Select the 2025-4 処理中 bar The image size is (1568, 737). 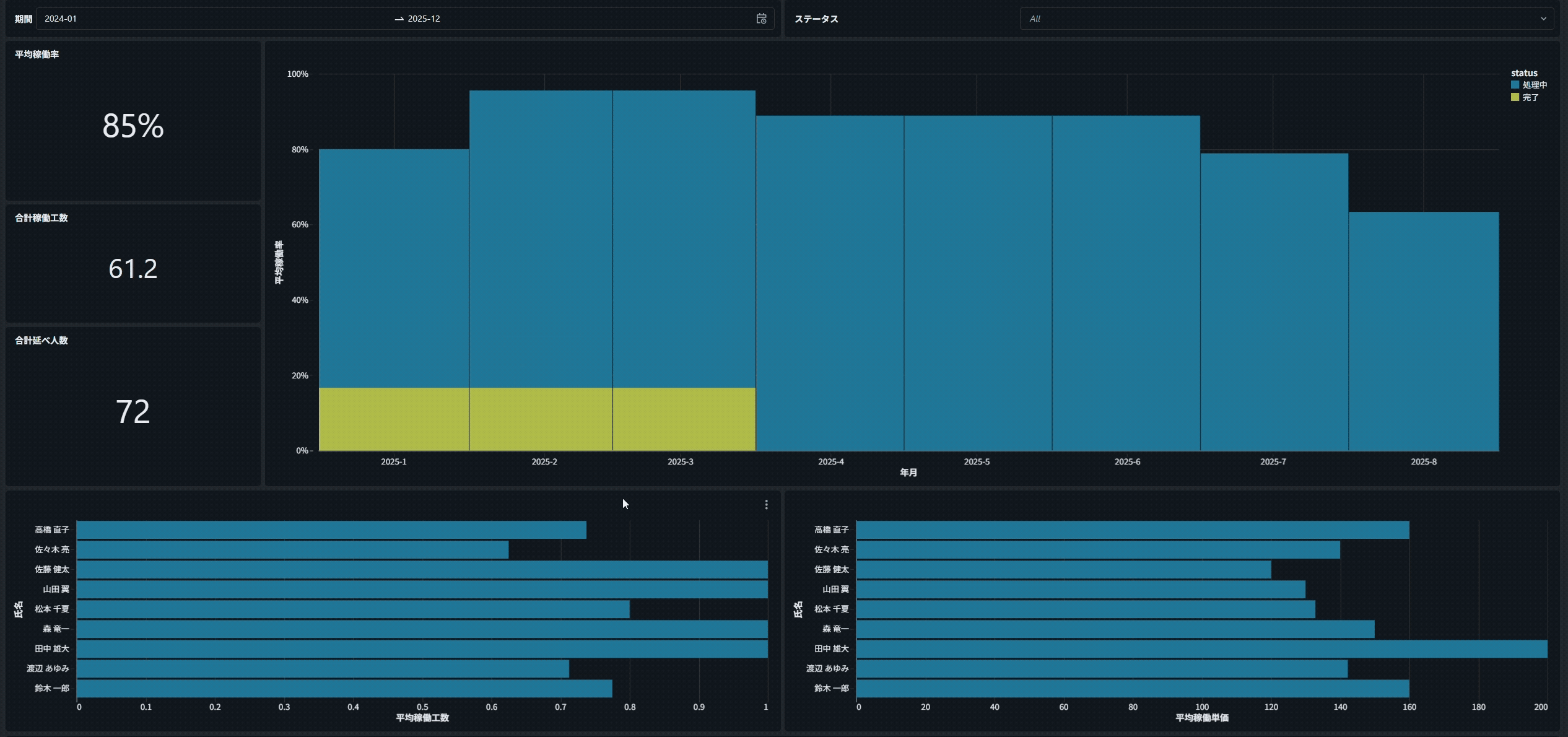[x=830, y=282]
